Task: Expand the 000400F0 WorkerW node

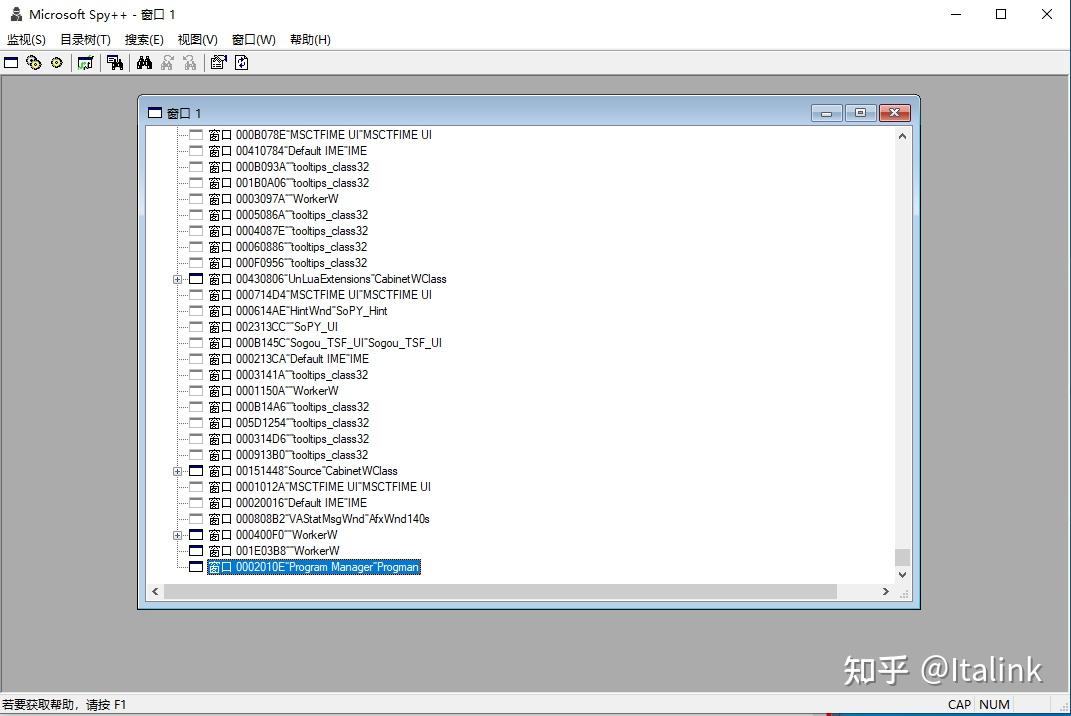Action: tap(178, 535)
